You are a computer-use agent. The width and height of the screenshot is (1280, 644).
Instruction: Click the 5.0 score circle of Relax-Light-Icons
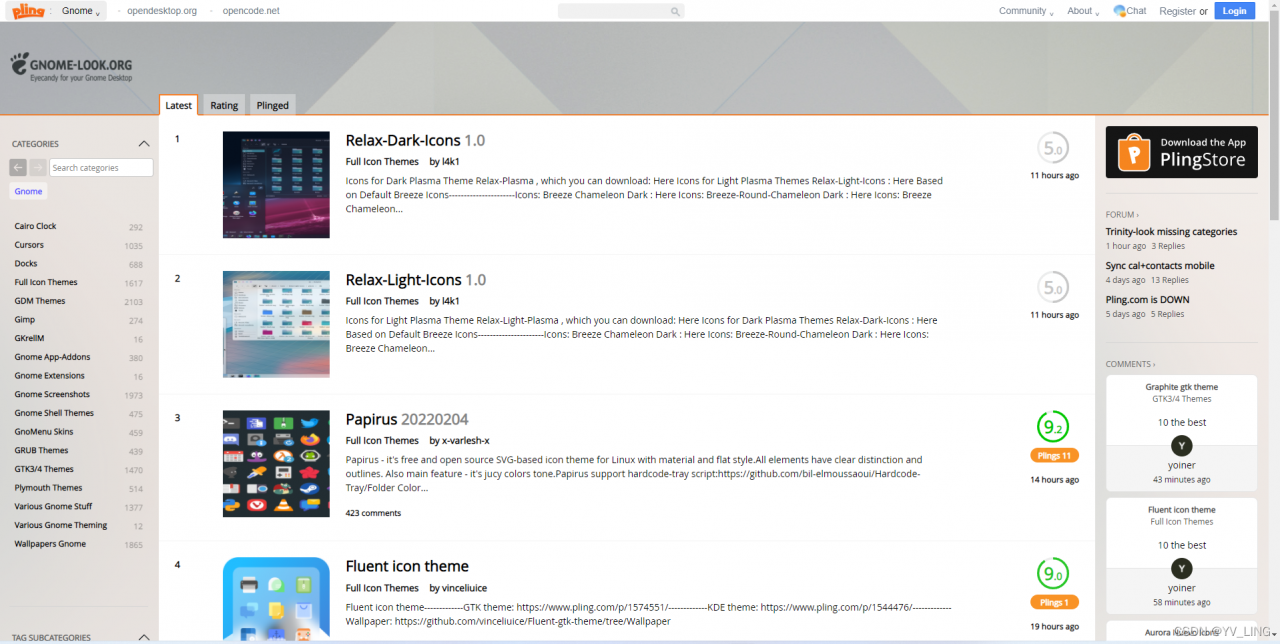[x=1053, y=288]
